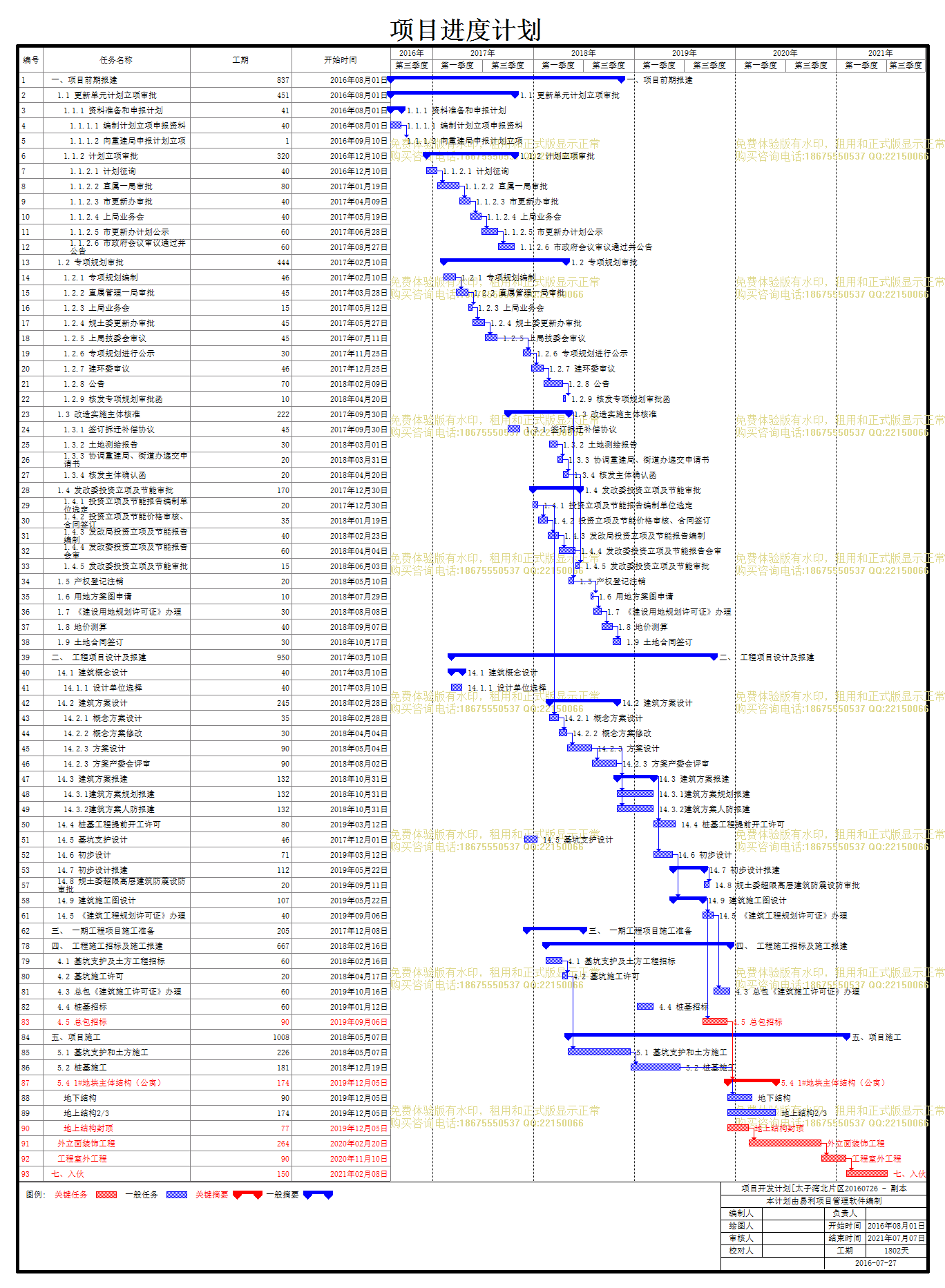Select task 1.2.4 规土委更新办审批
This screenshot has height=1288, width=945.
(204, 323)
